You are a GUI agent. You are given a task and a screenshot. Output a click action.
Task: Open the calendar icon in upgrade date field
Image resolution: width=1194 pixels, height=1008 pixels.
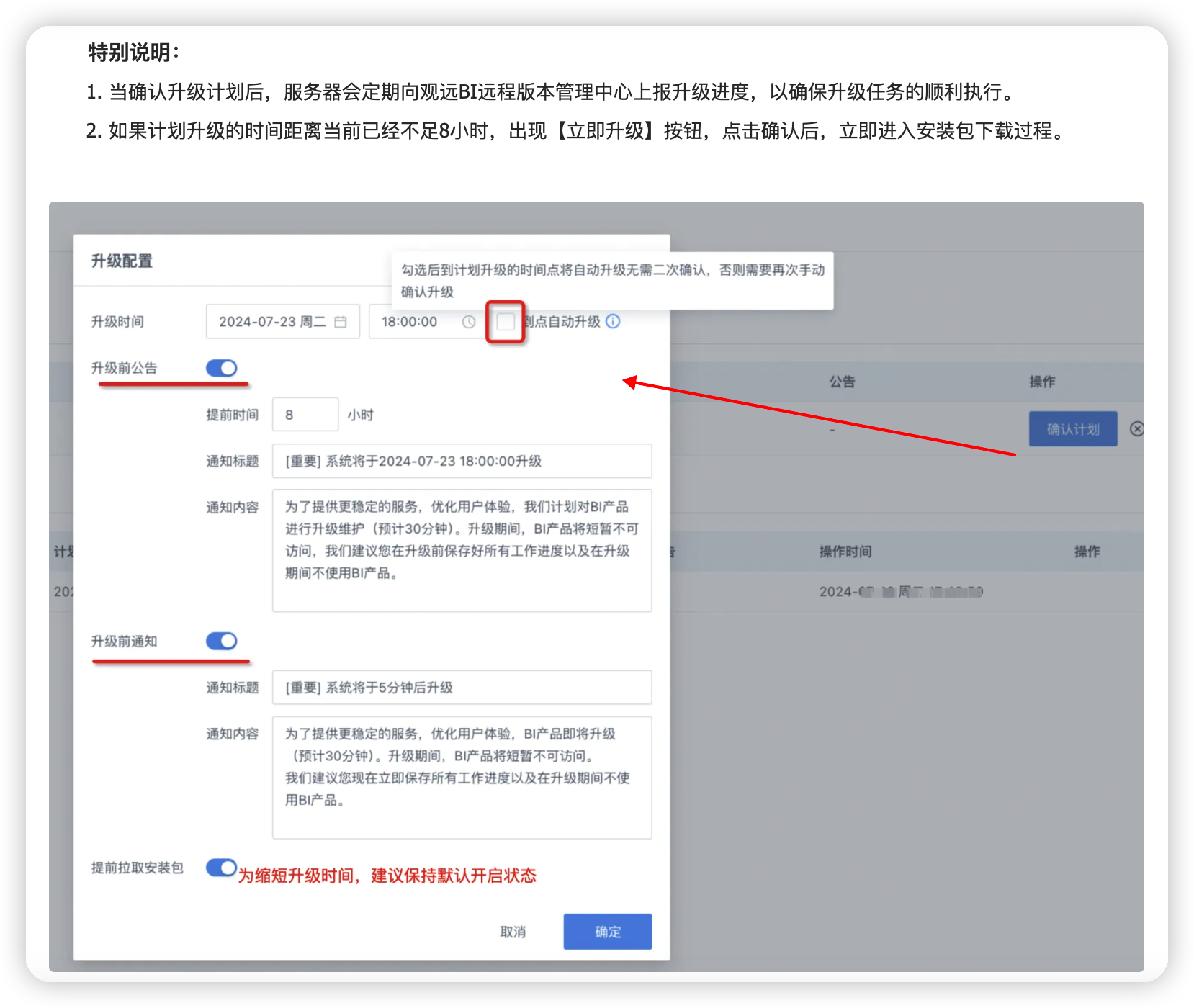[x=341, y=322]
